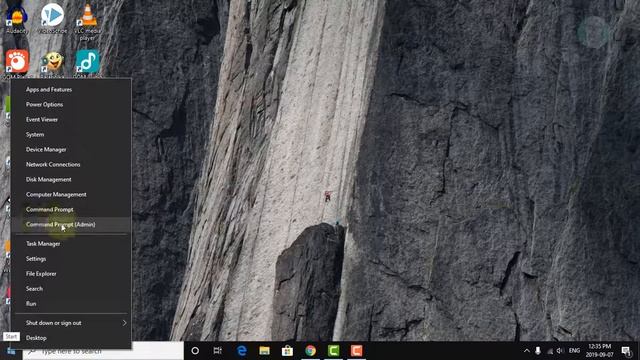Launch Device Manager
The height and width of the screenshot is (360, 640).
click(x=71, y=149)
